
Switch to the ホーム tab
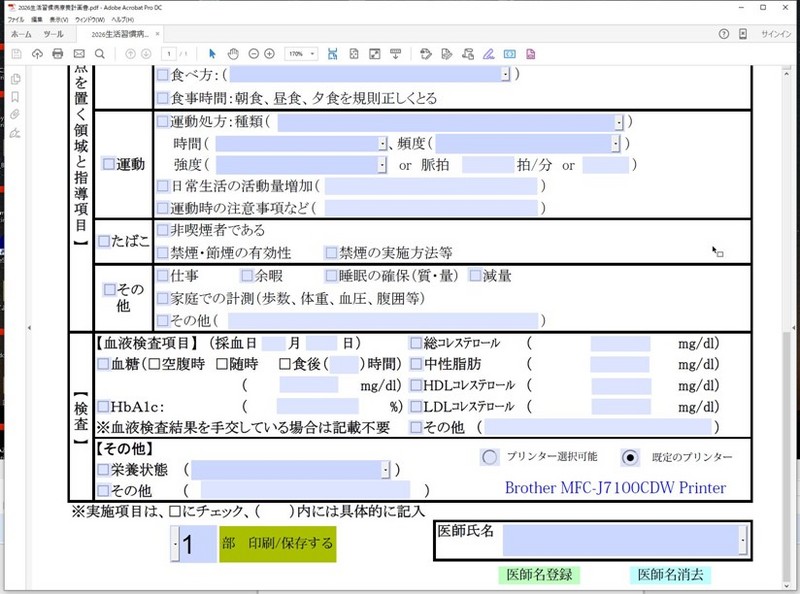click(21, 34)
